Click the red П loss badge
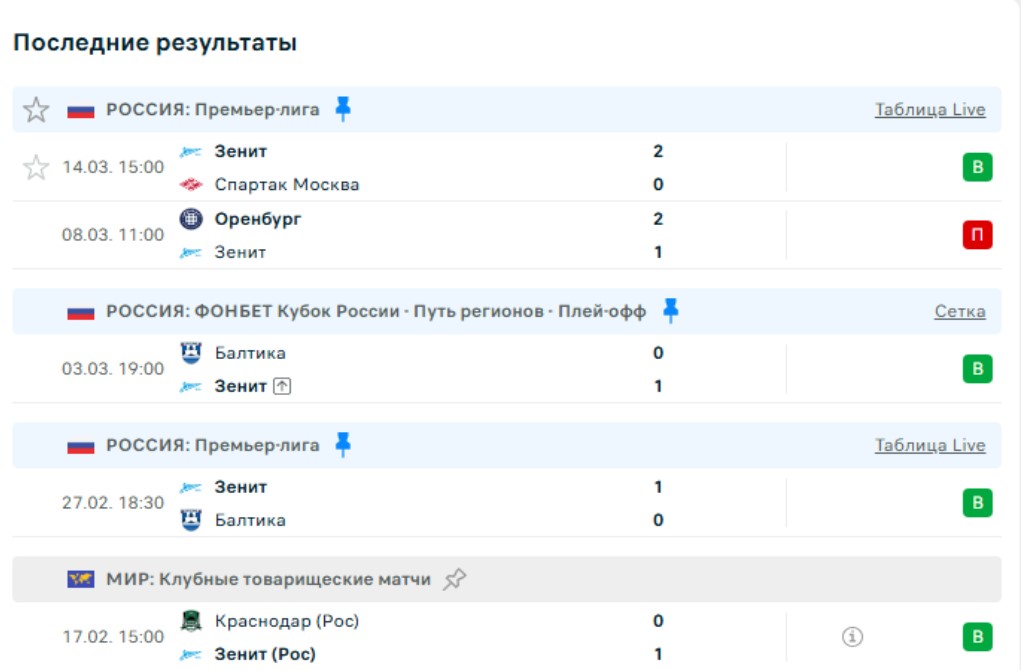1021x670 pixels. pyautogui.click(x=977, y=235)
